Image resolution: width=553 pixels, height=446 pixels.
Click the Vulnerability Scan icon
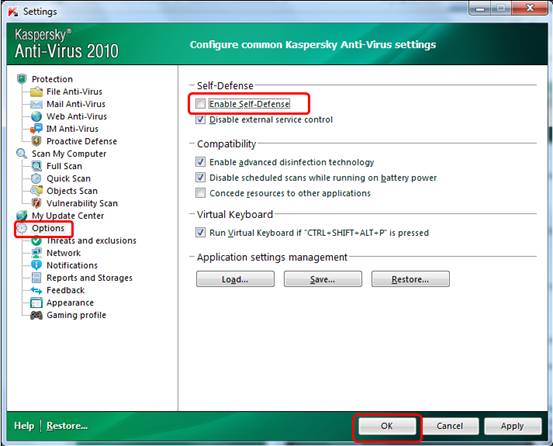tap(36, 203)
